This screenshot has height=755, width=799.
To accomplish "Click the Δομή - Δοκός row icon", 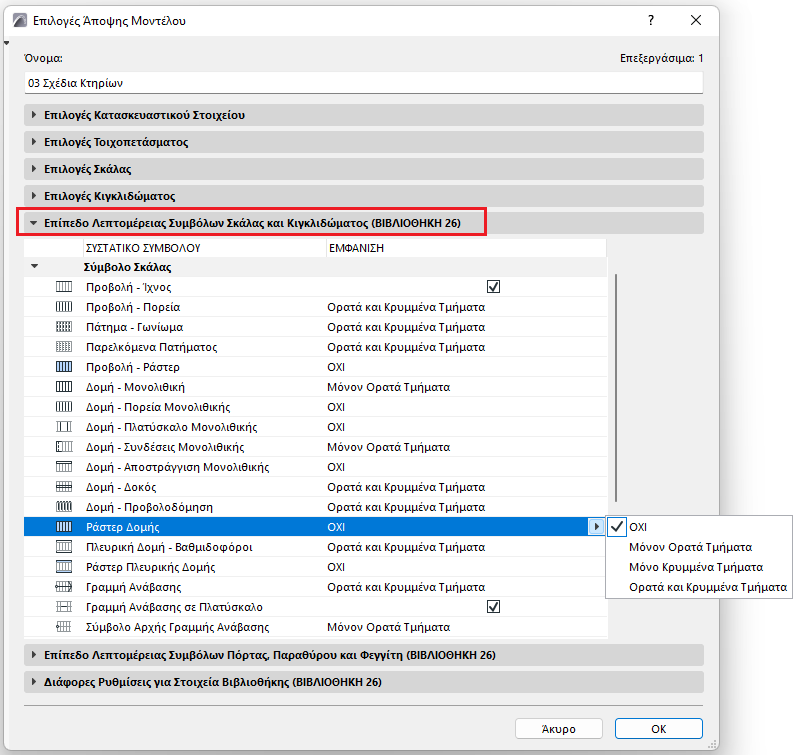I will click(64, 487).
